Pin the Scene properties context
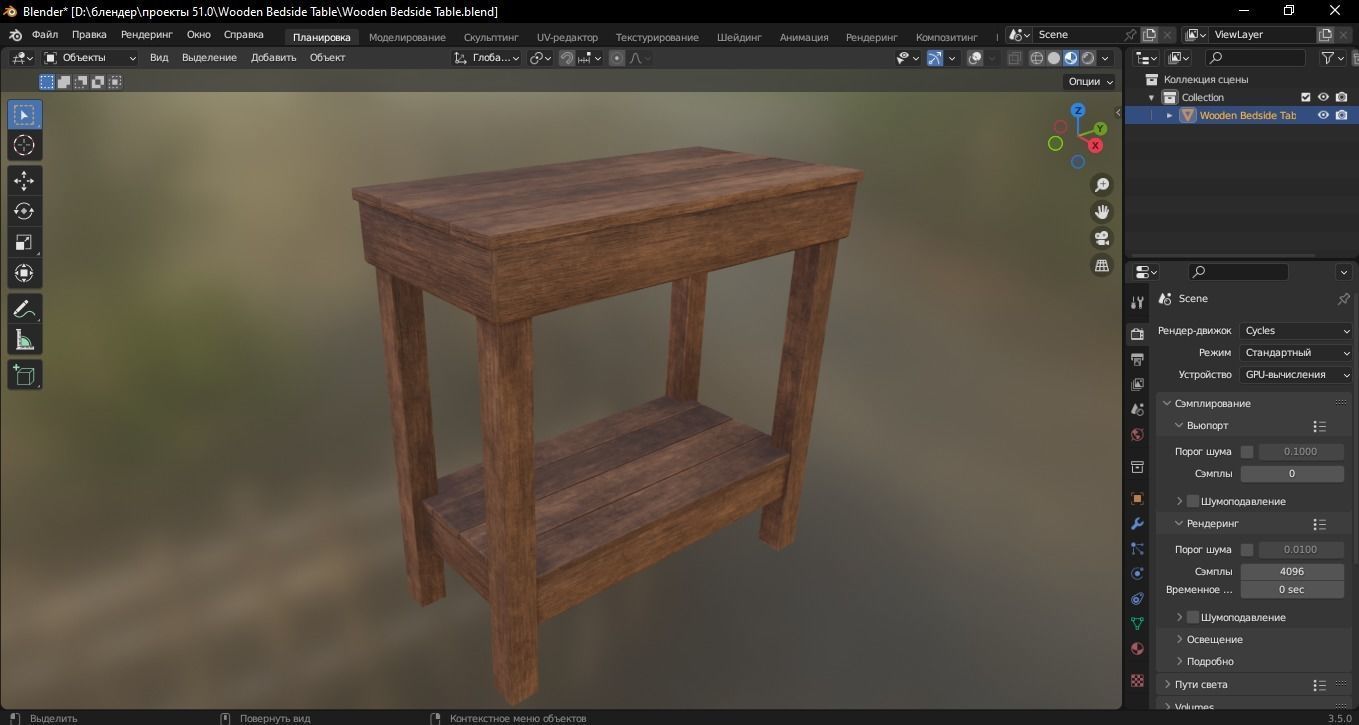The height and width of the screenshot is (725, 1359). point(1343,299)
